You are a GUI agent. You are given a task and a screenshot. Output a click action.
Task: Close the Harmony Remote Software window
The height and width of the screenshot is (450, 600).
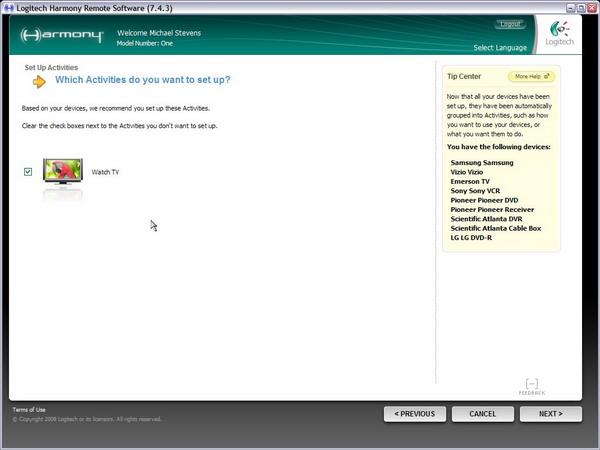592,8
